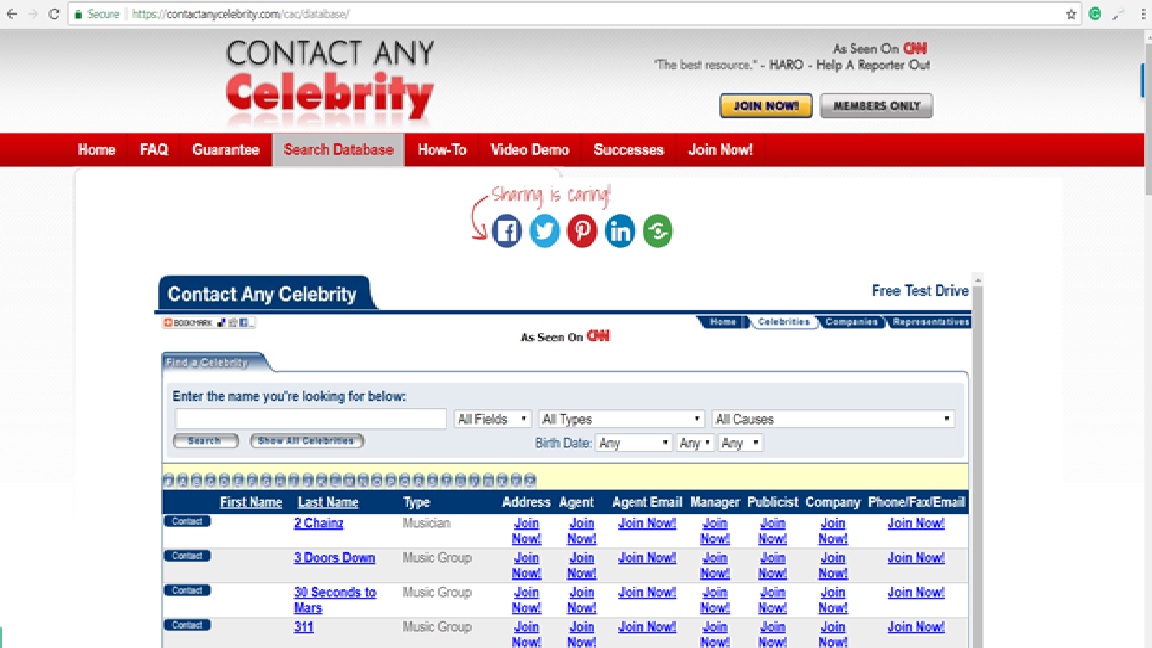Open Birth Date month dropdown
This screenshot has height=648, width=1152.
pyautogui.click(x=633, y=443)
